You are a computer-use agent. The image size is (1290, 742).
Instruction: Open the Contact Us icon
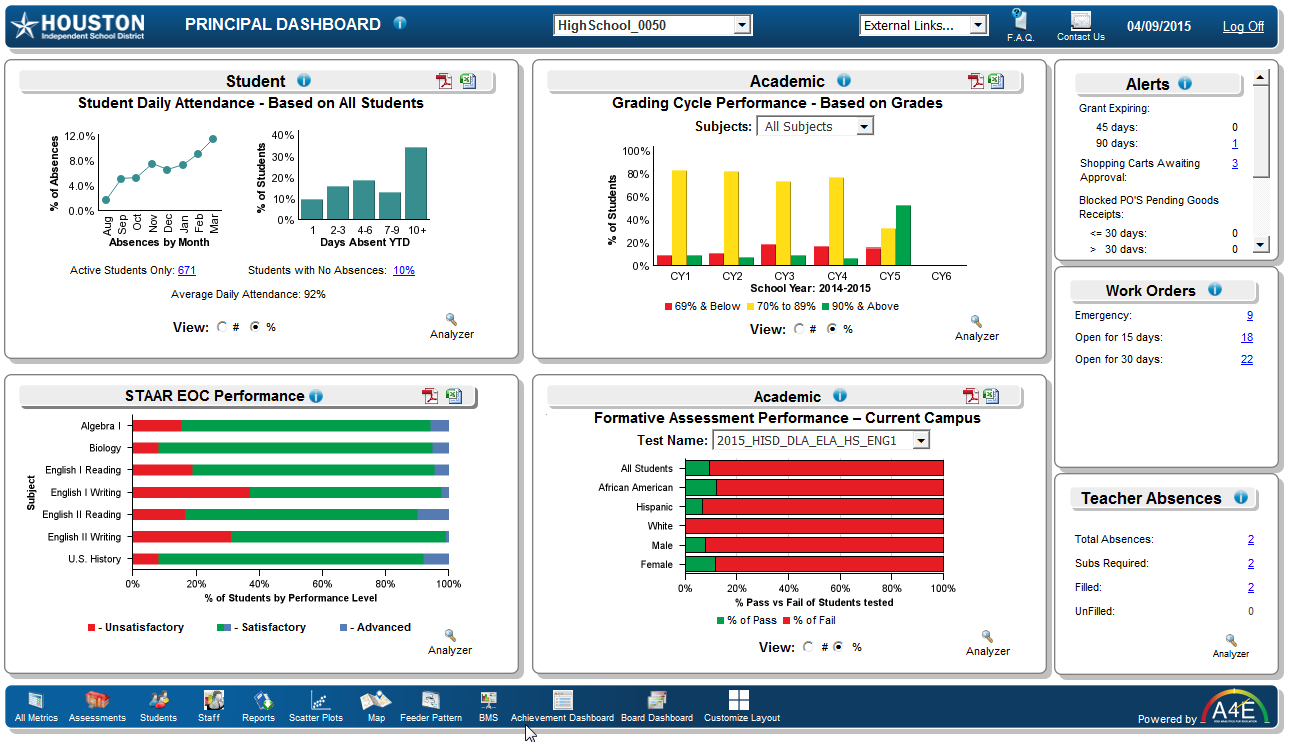1081,25
